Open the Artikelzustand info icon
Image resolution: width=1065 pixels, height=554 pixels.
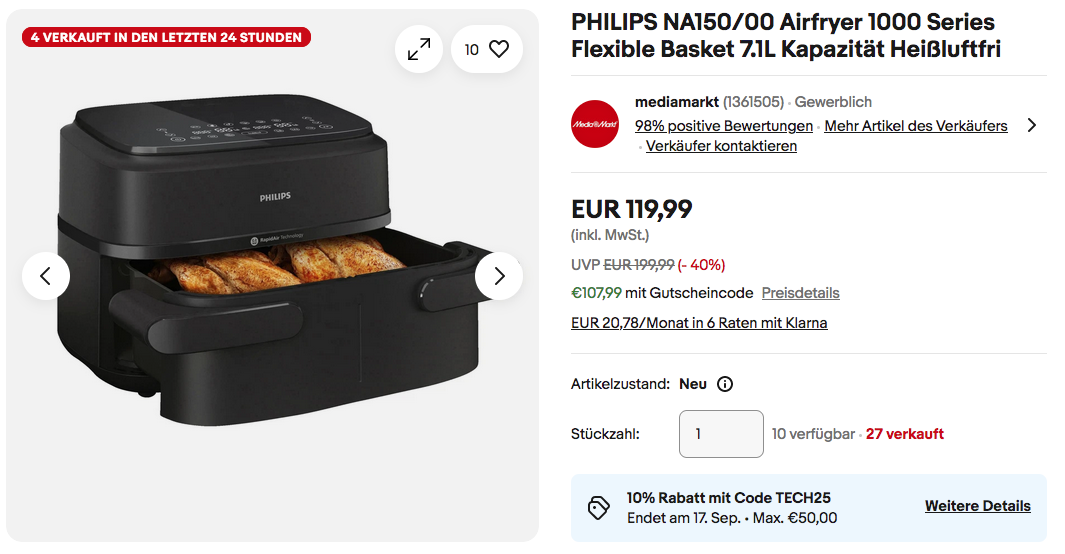[x=725, y=384]
